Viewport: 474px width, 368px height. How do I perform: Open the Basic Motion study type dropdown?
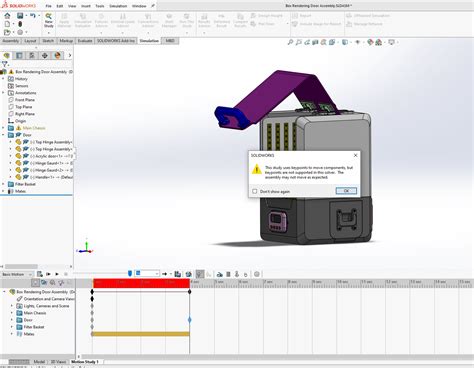coord(17,274)
